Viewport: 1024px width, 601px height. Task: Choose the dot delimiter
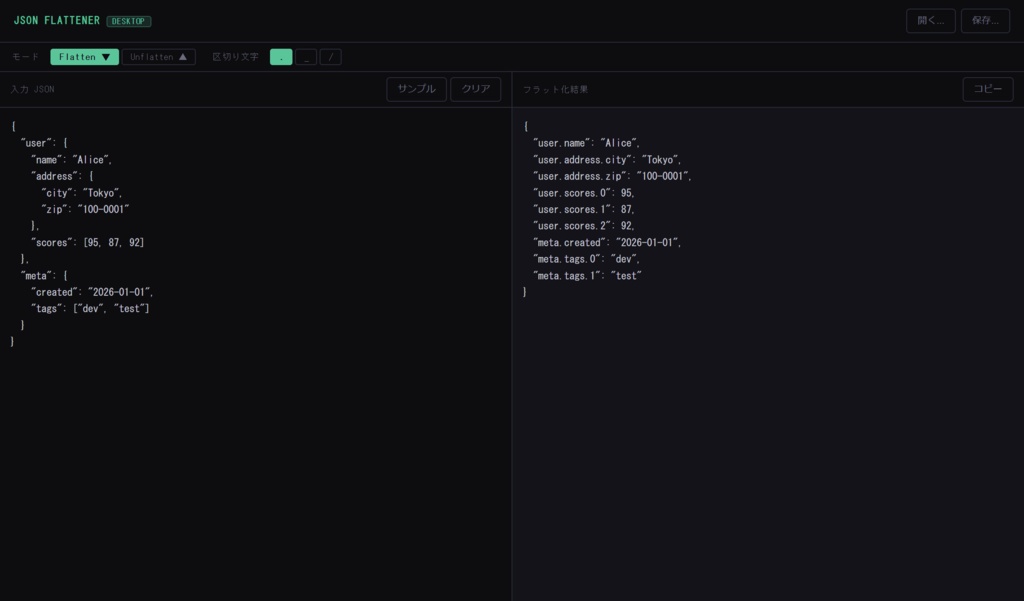point(281,57)
